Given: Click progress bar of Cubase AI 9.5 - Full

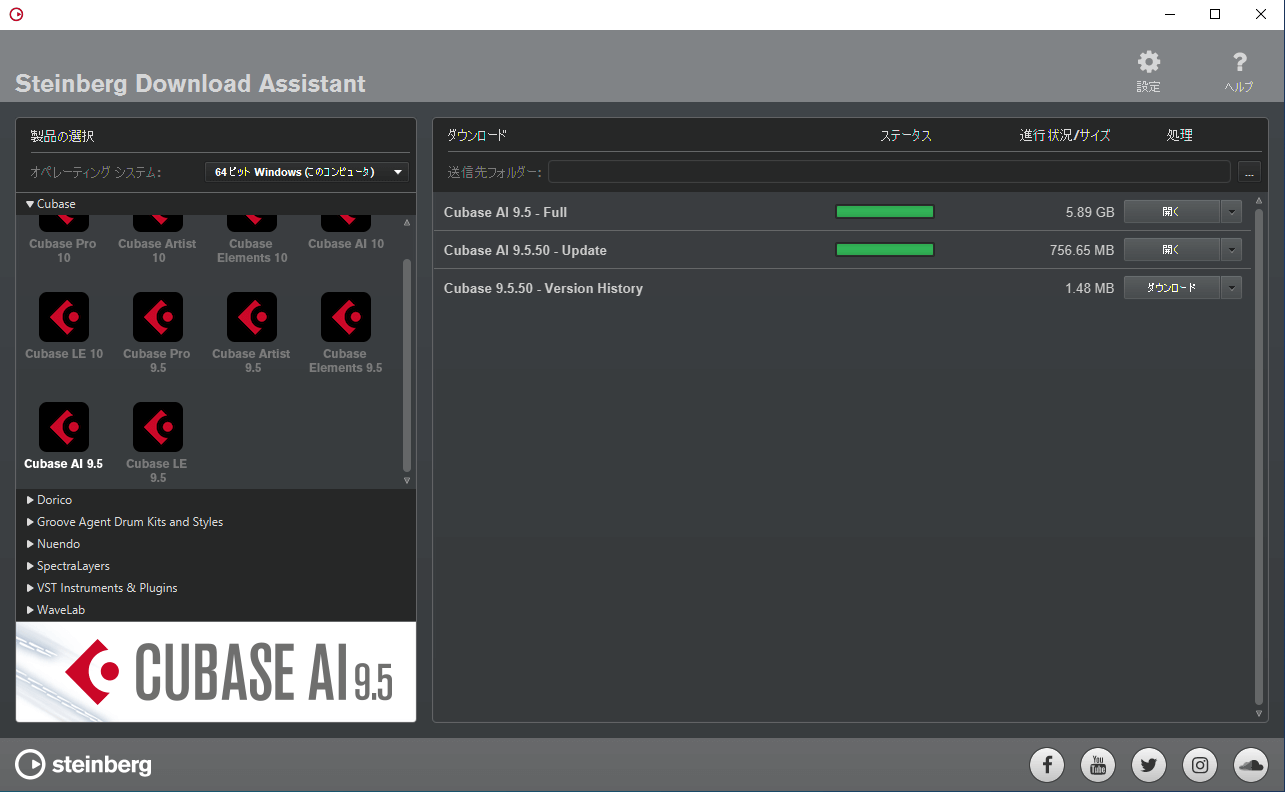Looking at the screenshot, I should (885, 212).
